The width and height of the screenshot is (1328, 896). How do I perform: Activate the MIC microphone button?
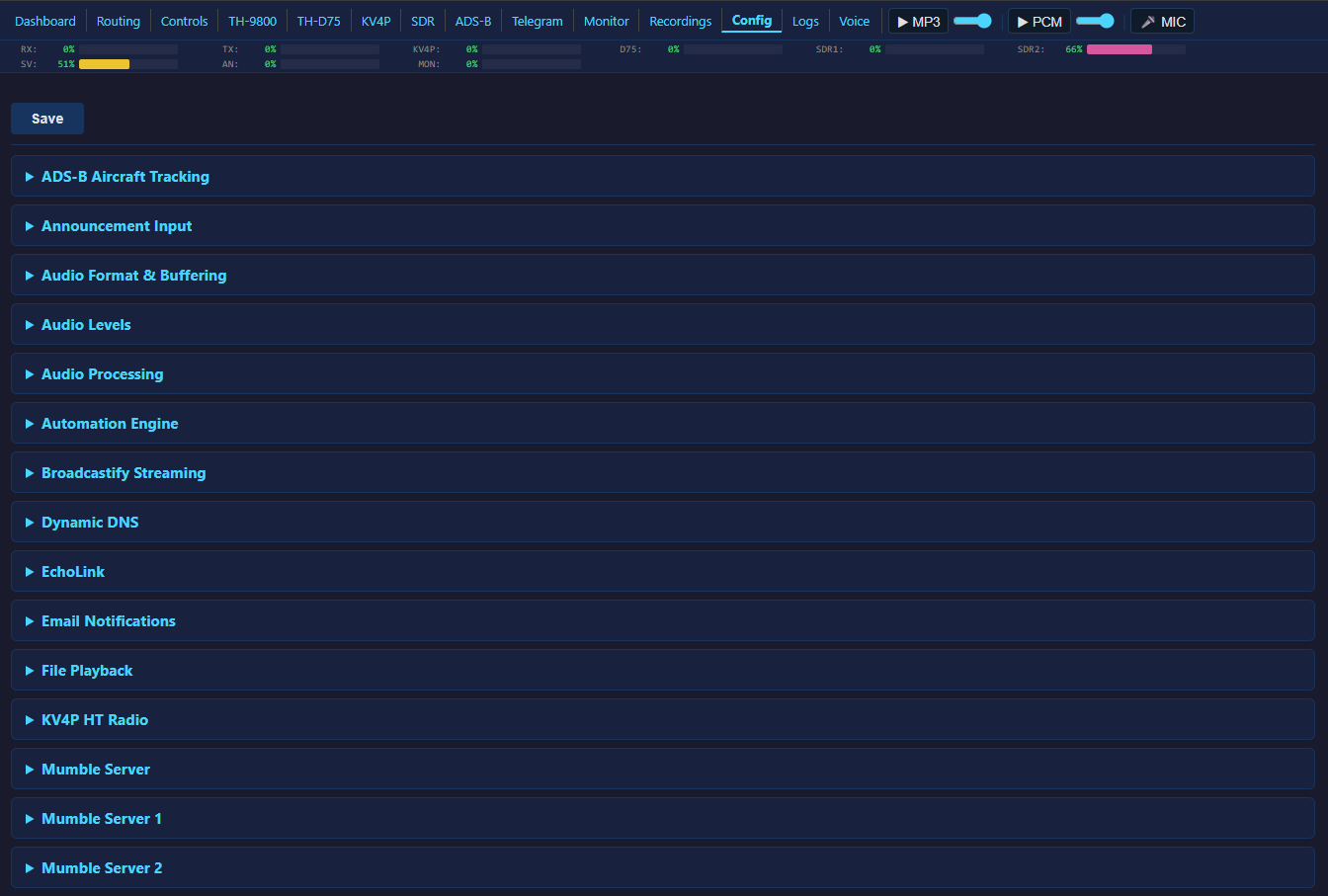click(x=1162, y=21)
